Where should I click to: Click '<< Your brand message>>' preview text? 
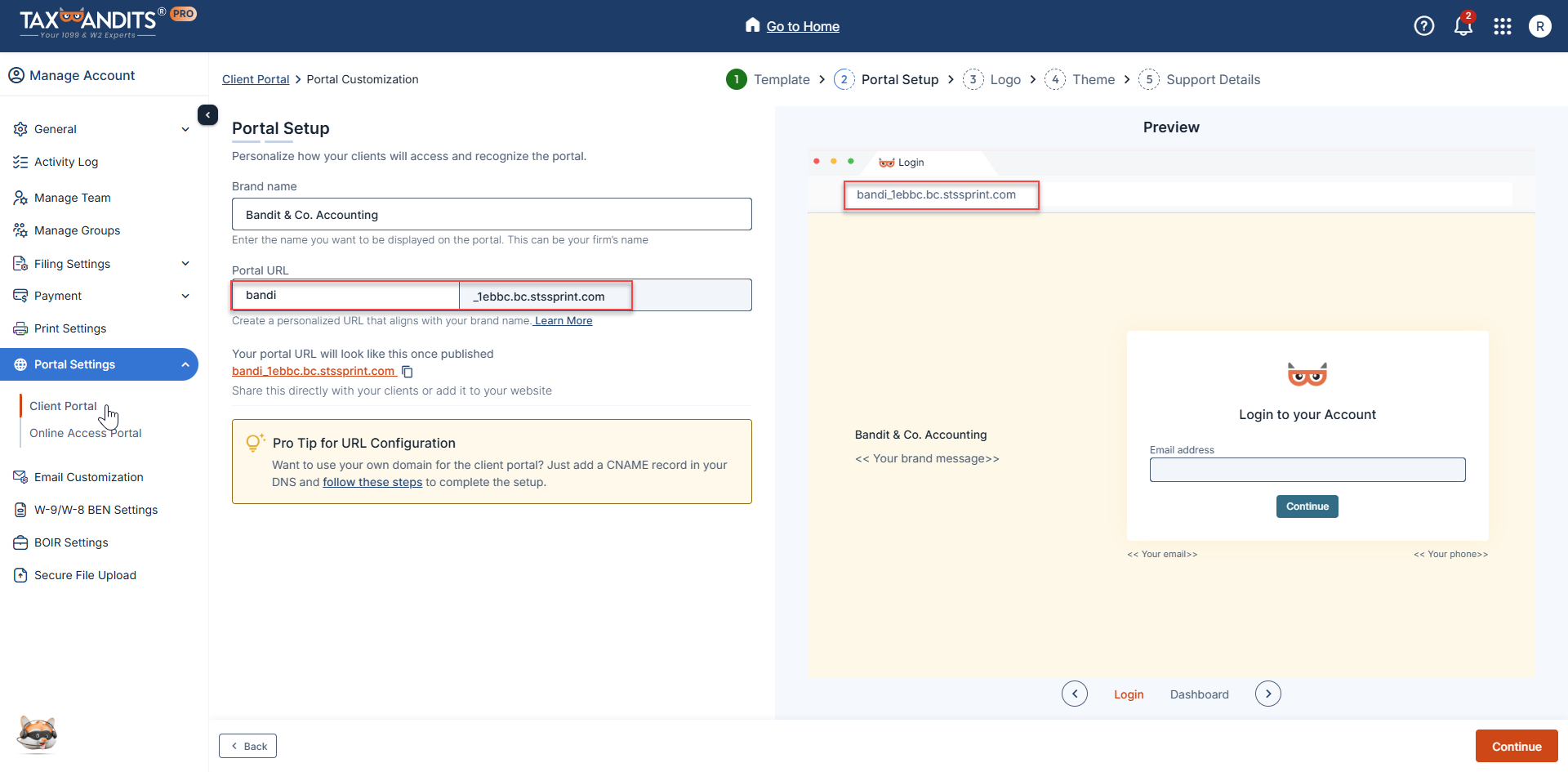(927, 458)
